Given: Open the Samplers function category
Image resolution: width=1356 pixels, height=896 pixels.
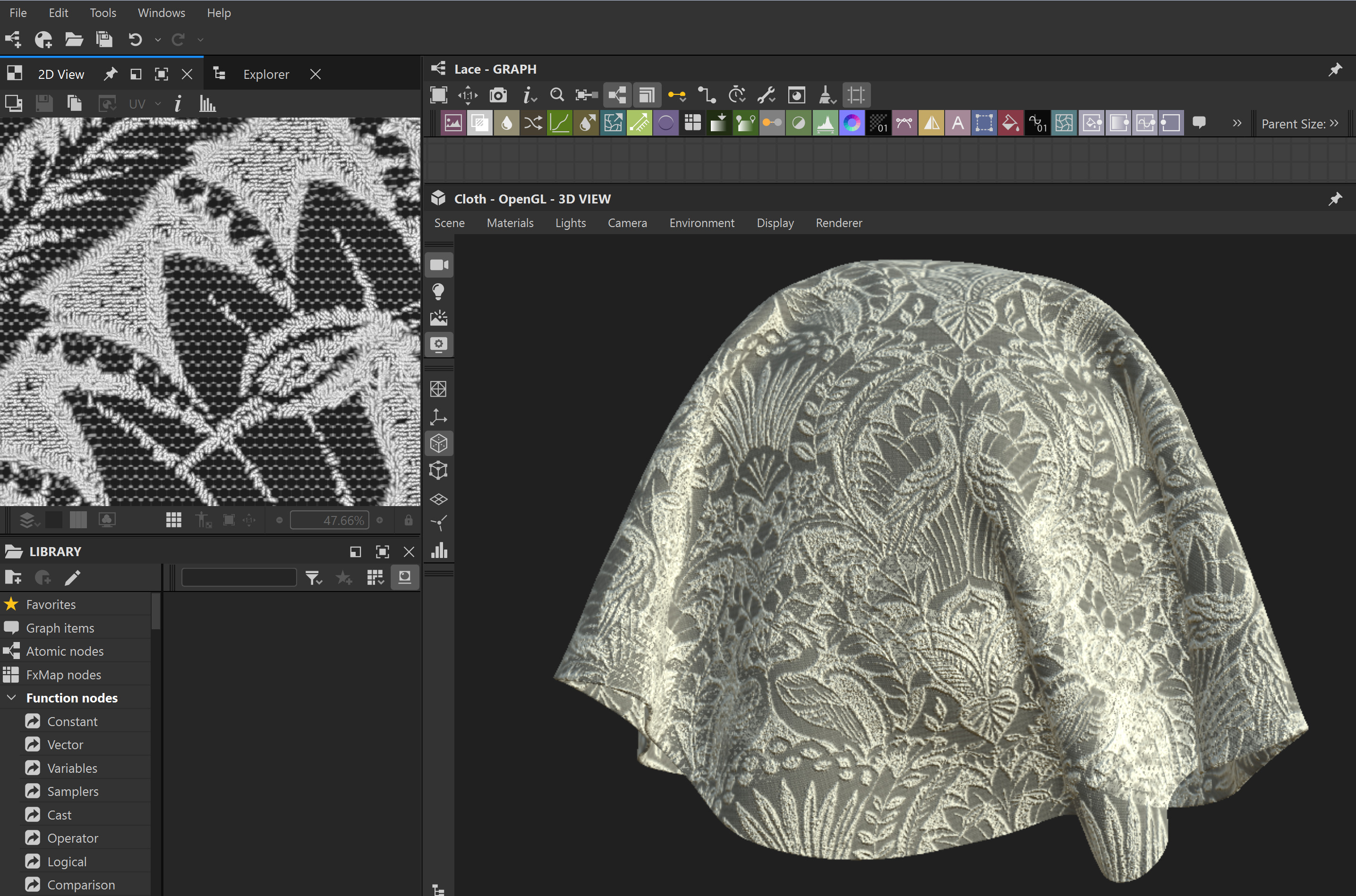Looking at the screenshot, I should tap(73, 791).
